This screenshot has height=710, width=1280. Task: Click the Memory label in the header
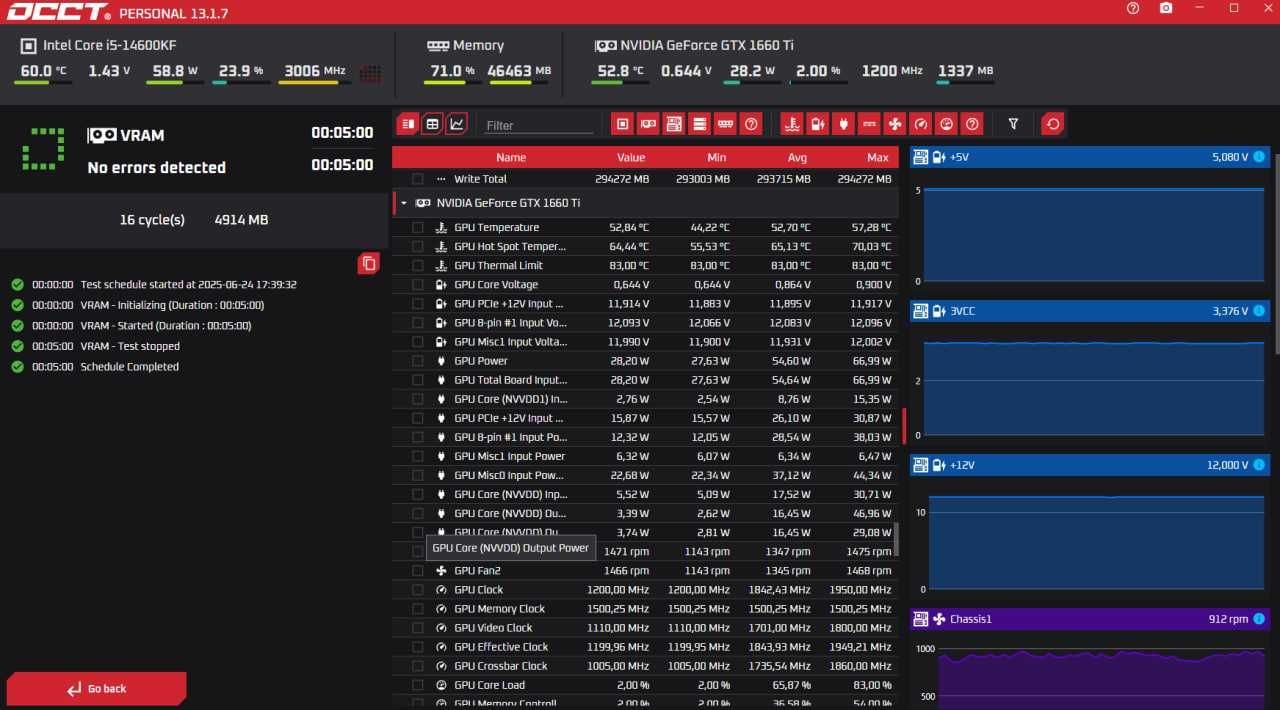[478, 45]
